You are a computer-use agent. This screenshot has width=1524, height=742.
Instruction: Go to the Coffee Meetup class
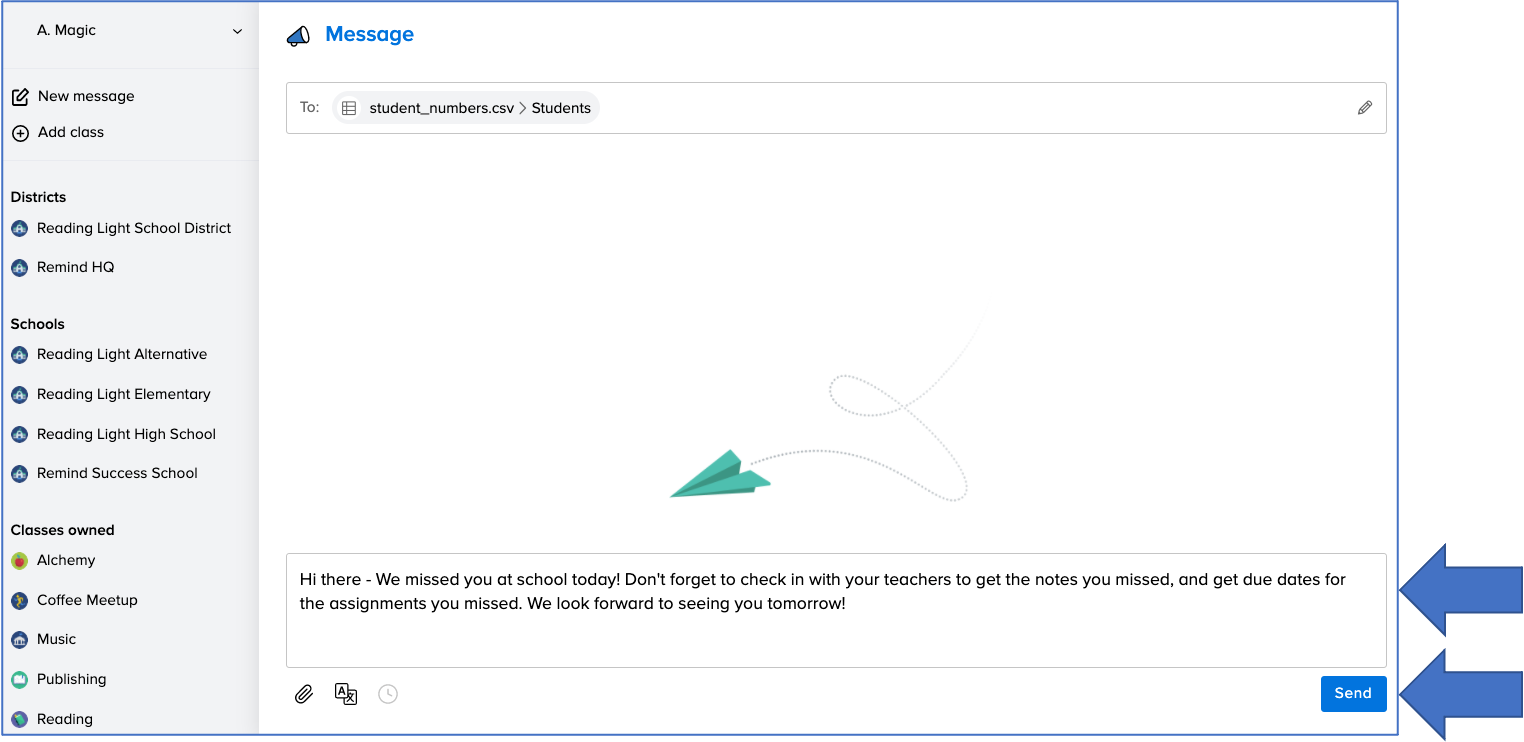[87, 600]
